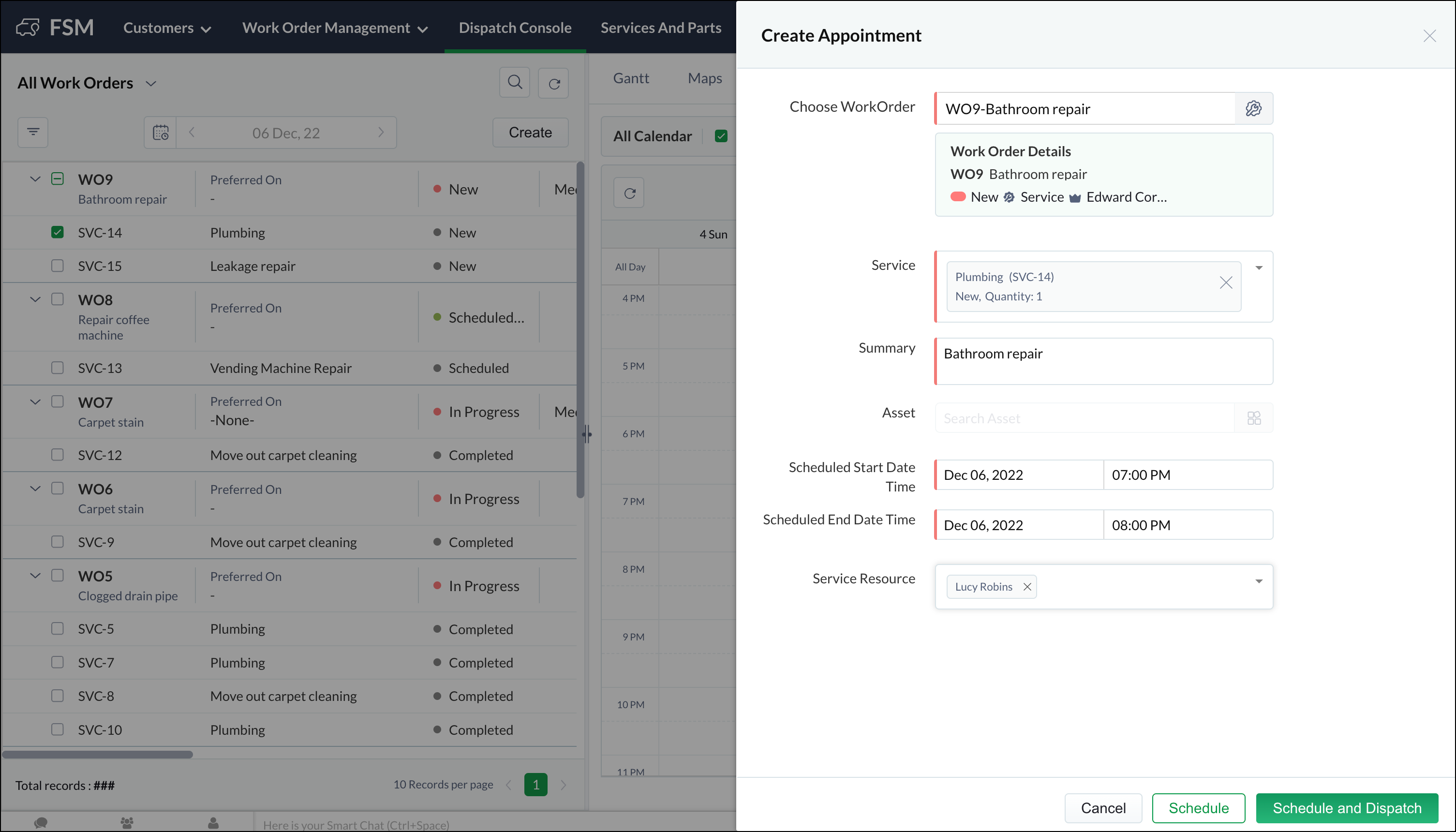
Task: Check the SVC-15 Leakage repair checkbox
Action: coord(57,266)
